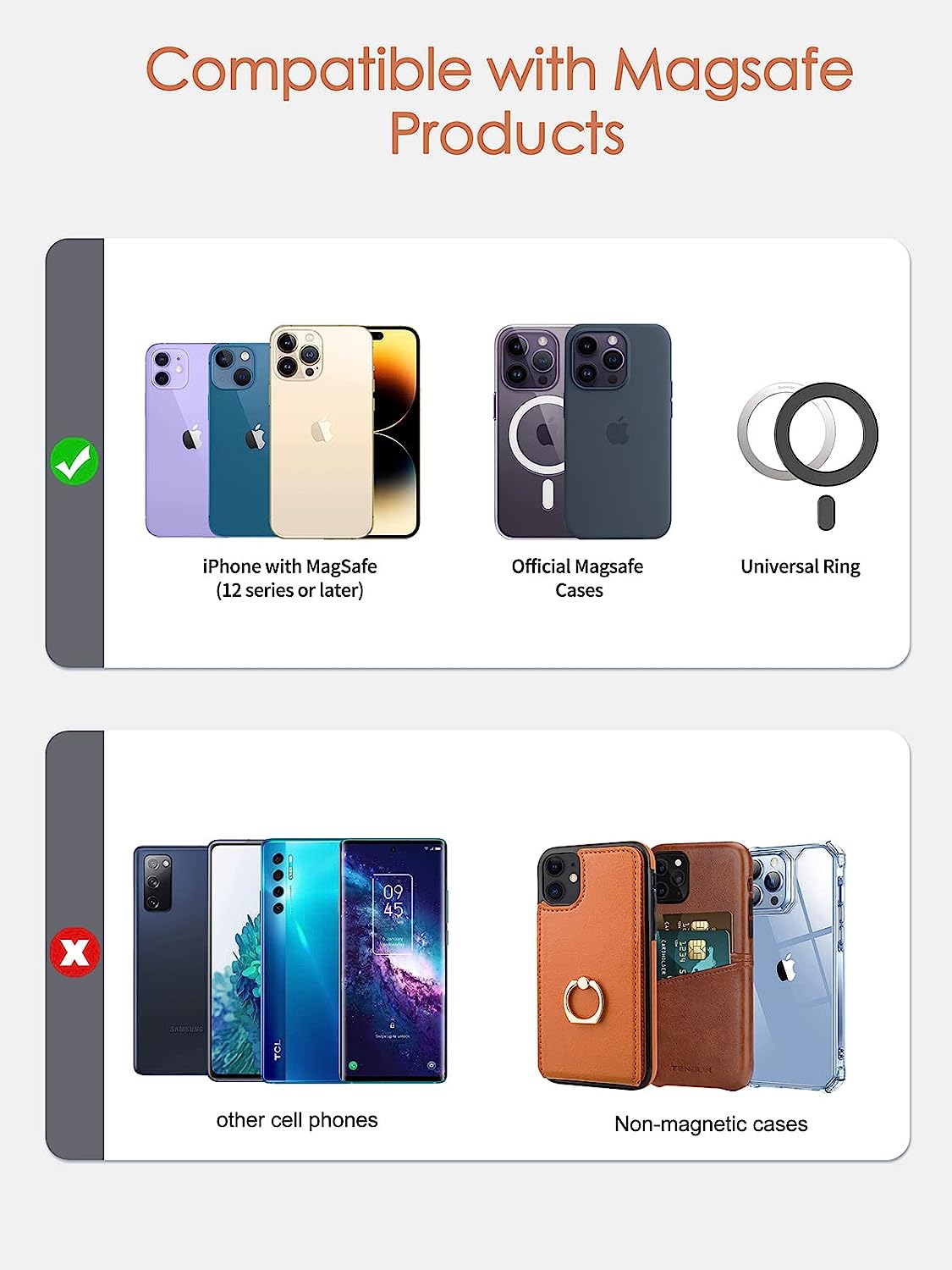This screenshot has height=1270, width=952.
Task: Click the red X icon
Action: 74,952
